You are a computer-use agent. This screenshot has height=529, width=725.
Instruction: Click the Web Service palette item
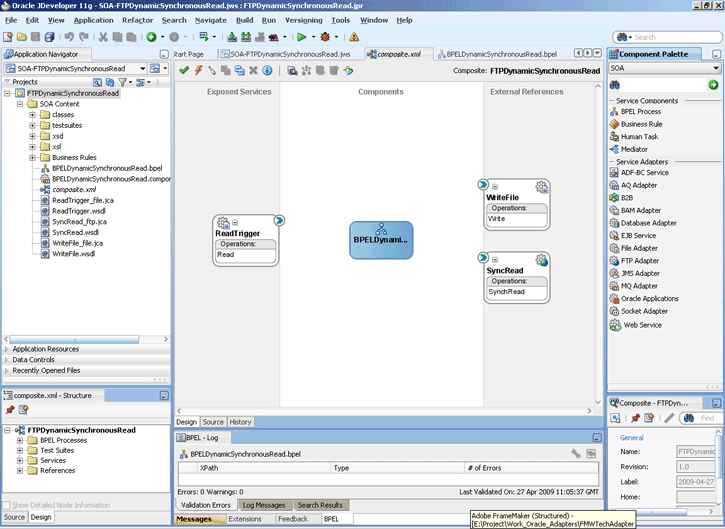coord(641,325)
